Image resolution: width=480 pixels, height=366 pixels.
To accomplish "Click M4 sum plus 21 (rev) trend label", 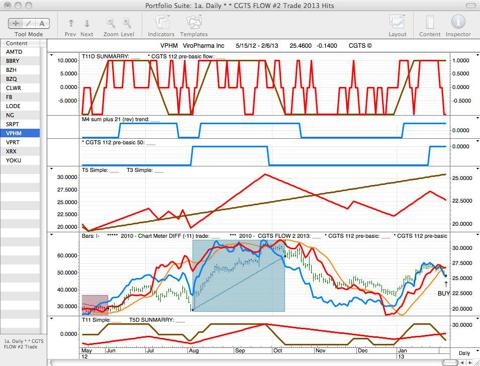I will click(115, 119).
